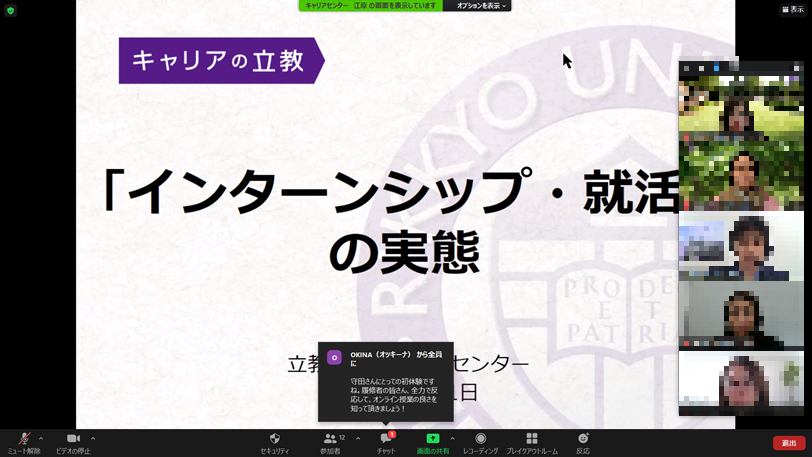Screen dimensions: 812x457
Task: Open ブレイクアウトルーム breakout rooms
Action: tap(532, 444)
